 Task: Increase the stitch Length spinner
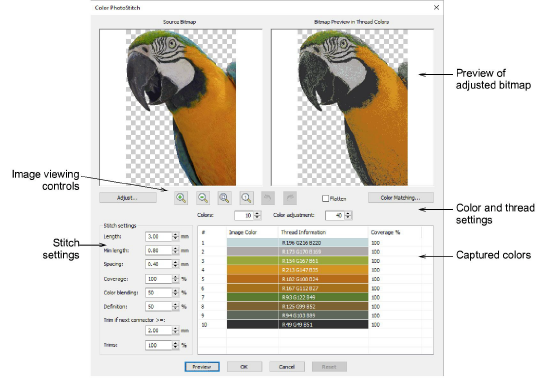tap(175, 234)
